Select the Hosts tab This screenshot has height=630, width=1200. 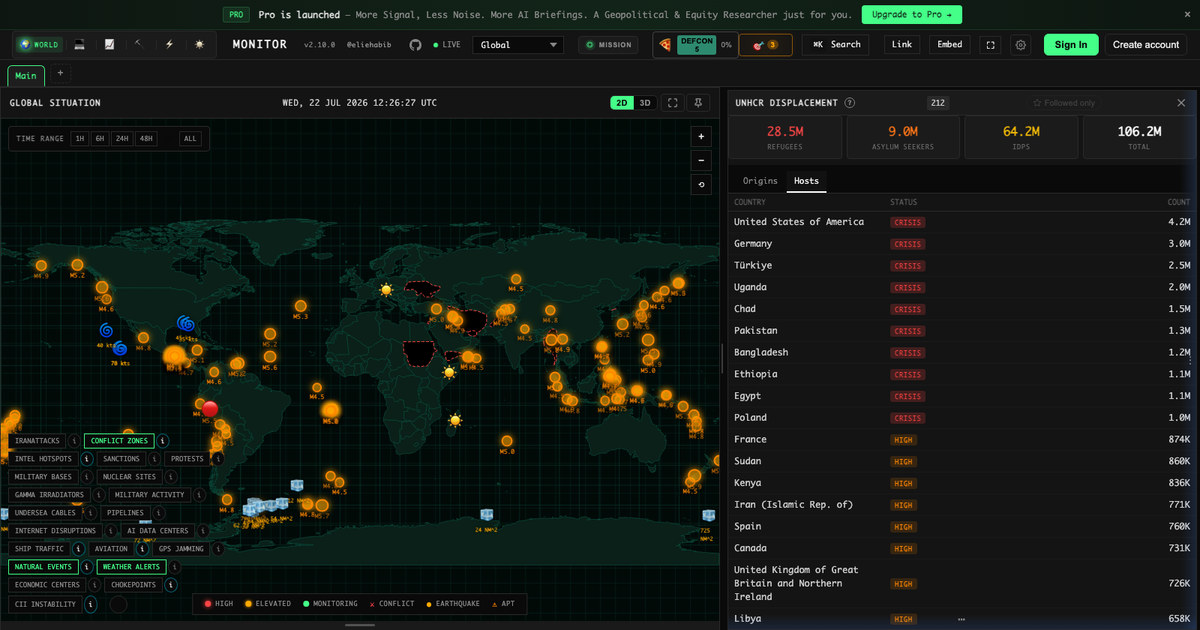tap(806, 181)
